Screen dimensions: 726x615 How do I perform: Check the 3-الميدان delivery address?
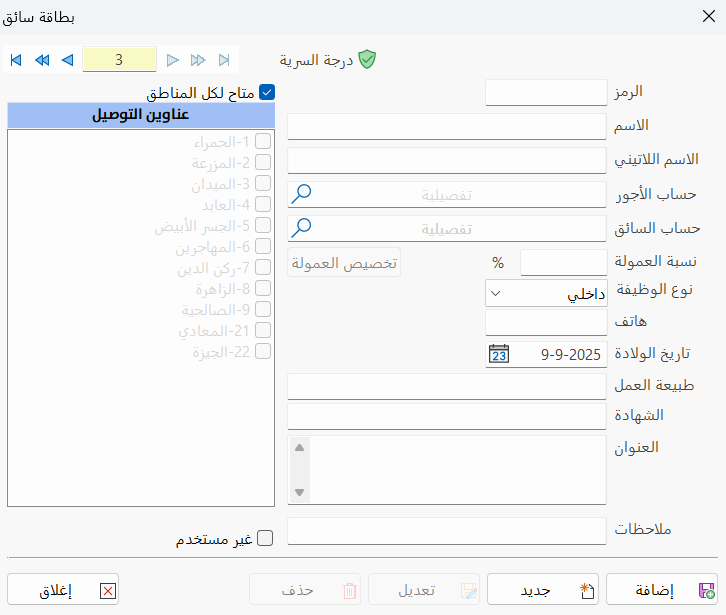[x=263, y=183]
